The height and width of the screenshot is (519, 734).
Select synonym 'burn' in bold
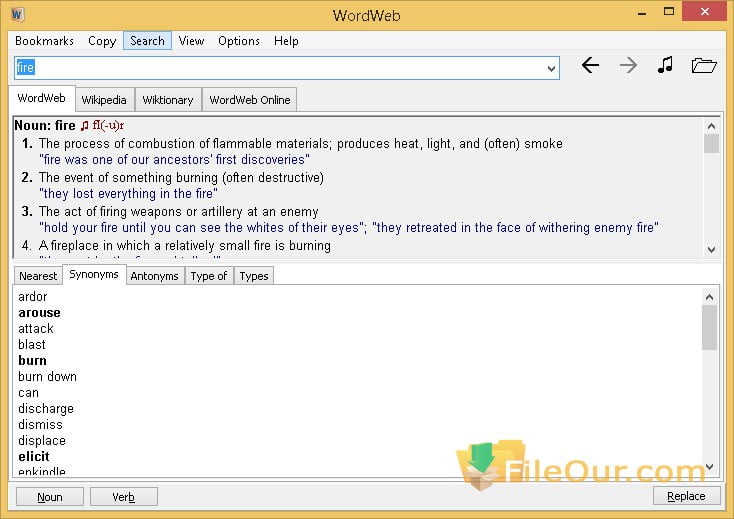point(32,360)
